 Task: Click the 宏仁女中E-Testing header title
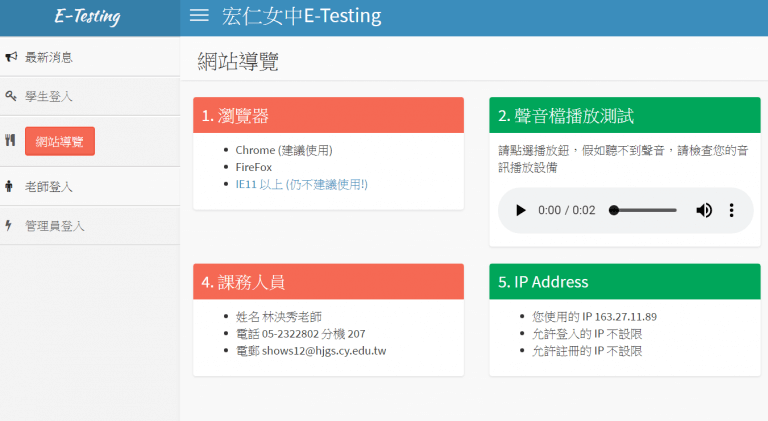pos(301,17)
